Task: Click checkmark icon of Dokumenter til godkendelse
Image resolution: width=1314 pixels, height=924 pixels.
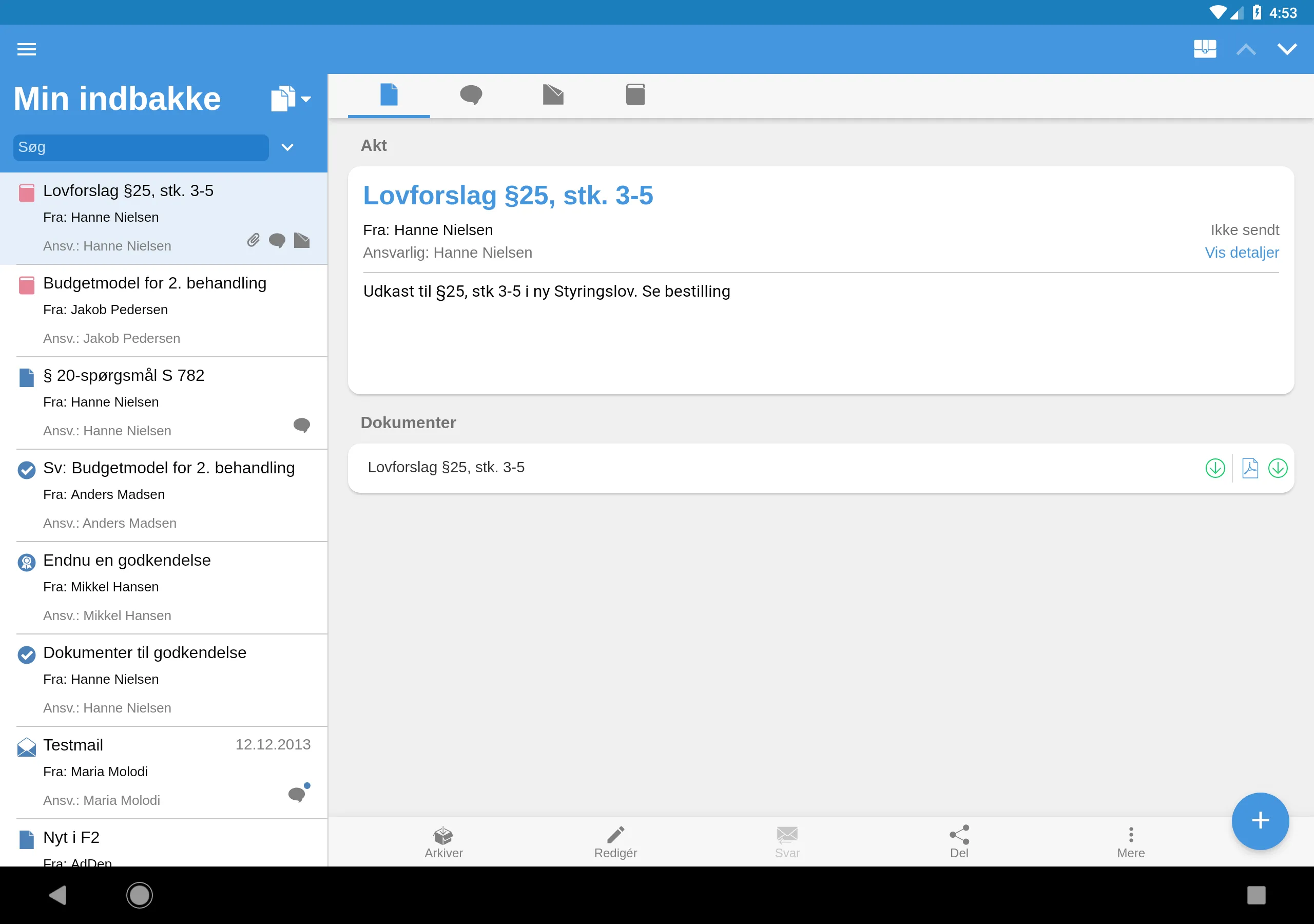Action: [x=26, y=654]
